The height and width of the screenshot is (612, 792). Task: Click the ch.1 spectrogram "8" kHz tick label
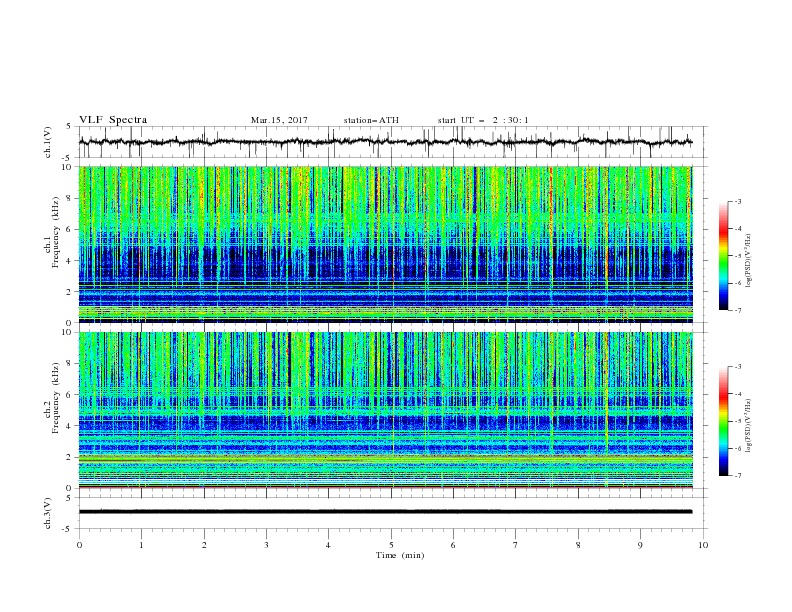[x=71, y=198]
